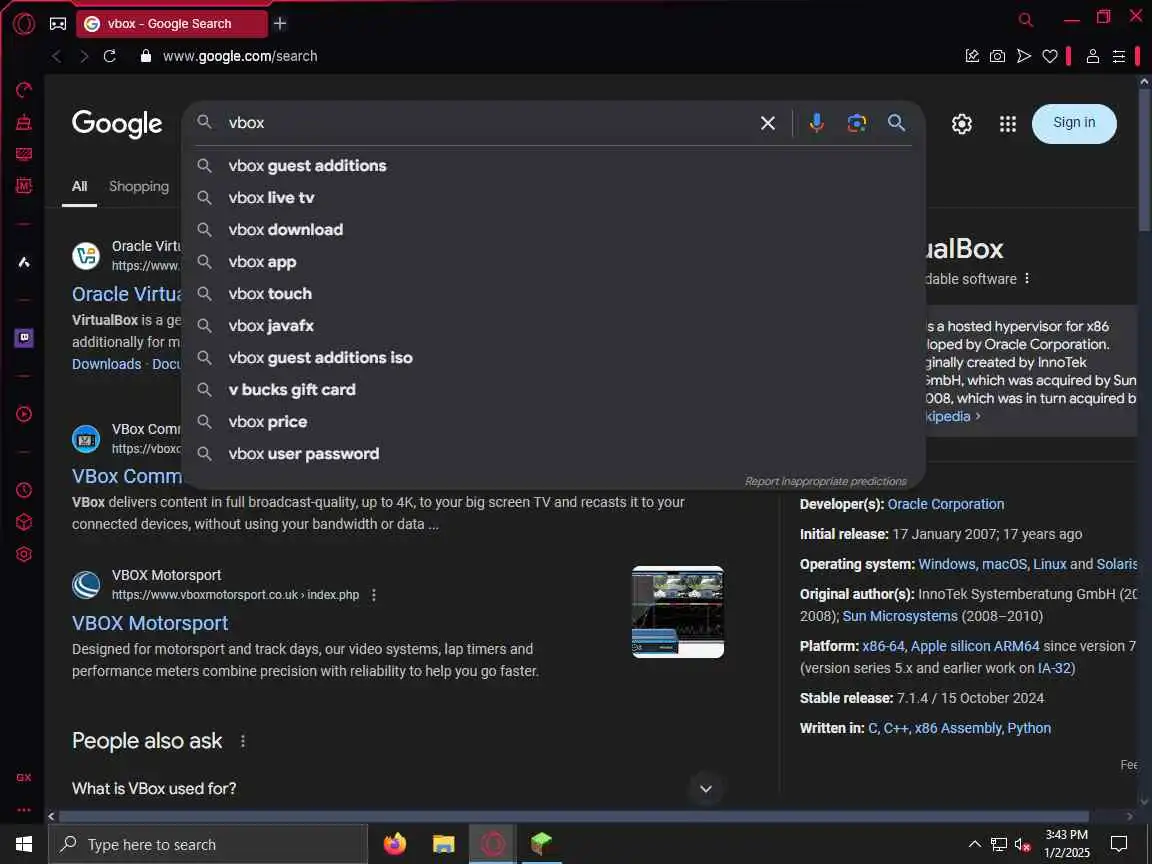Choose suggestion 'v bucks gift card'
The width and height of the screenshot is (1152, 864).
tap(552, 389)
